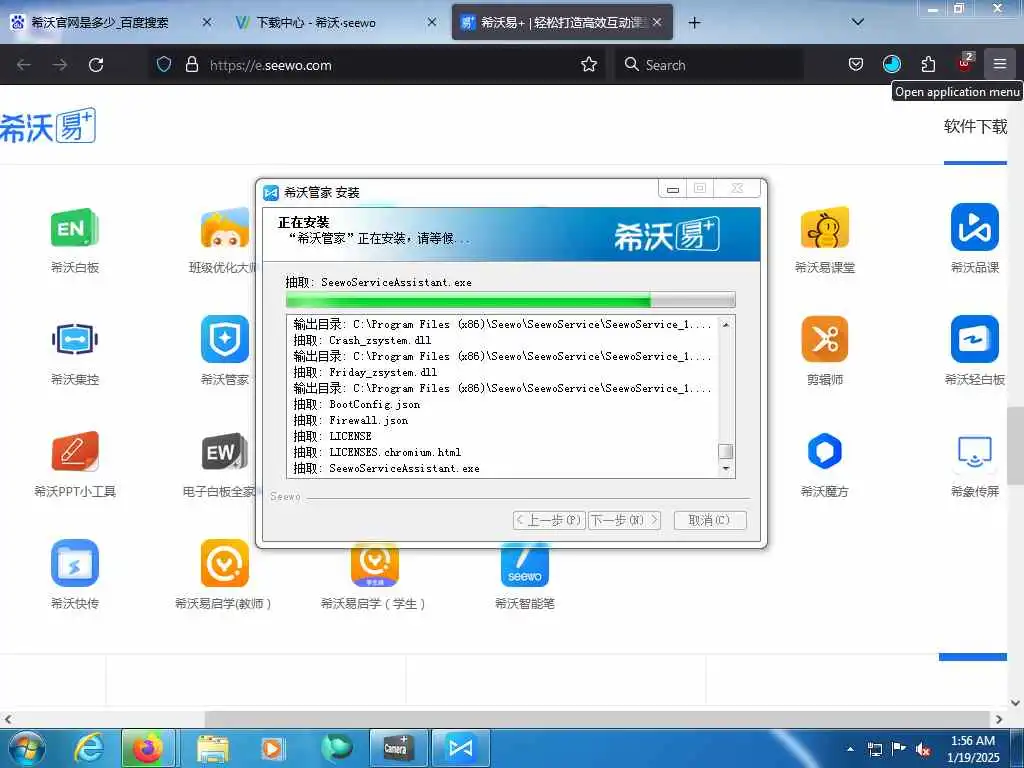Click the 取消(C) button in installer

[709, 520]
